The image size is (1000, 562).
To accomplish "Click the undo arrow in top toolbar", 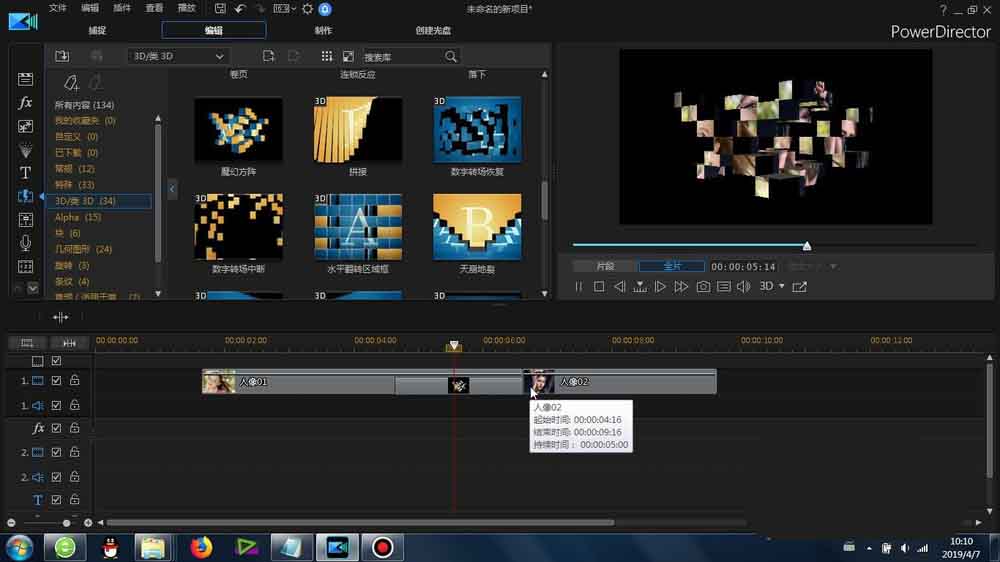I will (x=240, y=9).
